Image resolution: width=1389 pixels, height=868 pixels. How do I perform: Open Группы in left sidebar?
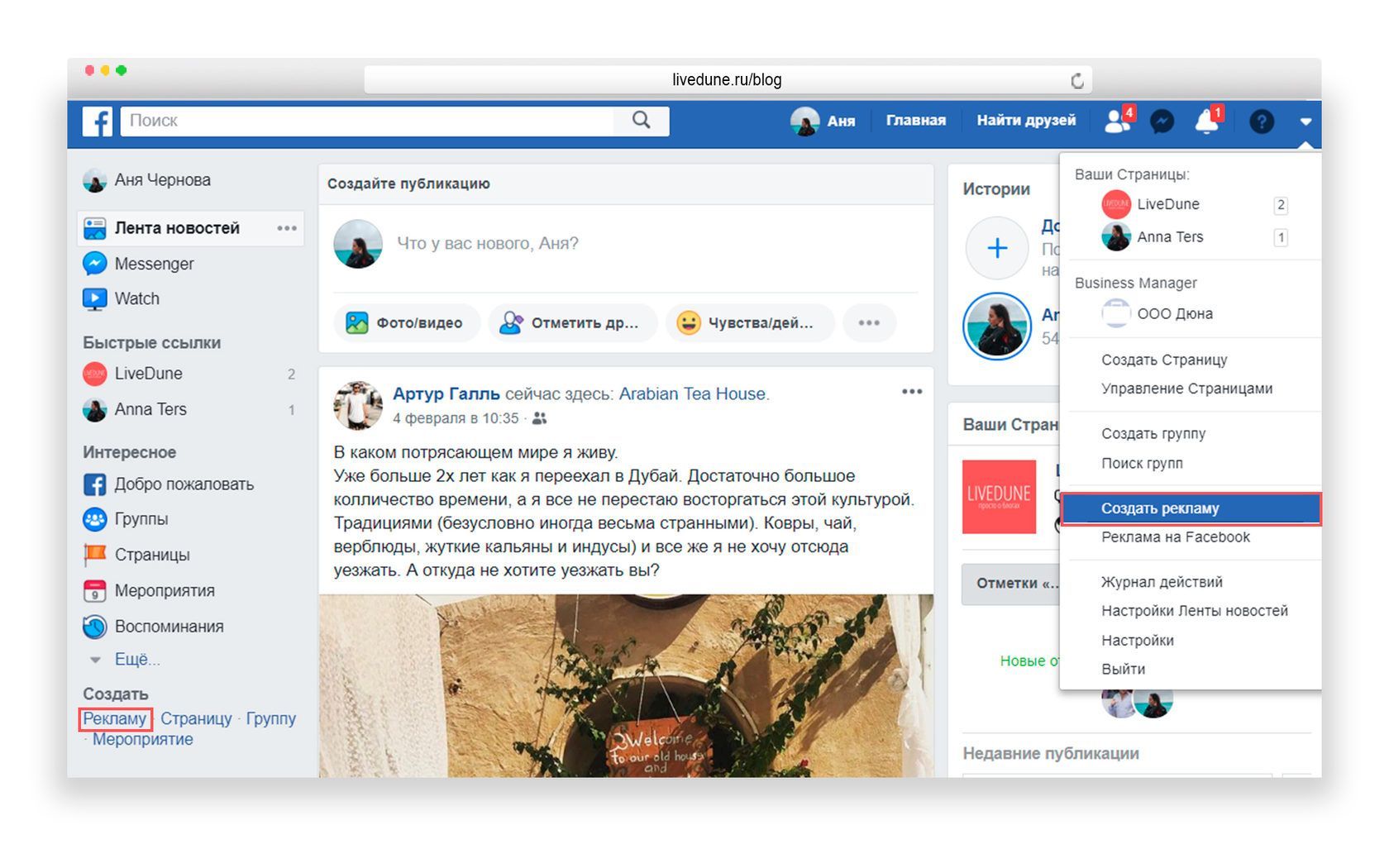coord(126,519)
